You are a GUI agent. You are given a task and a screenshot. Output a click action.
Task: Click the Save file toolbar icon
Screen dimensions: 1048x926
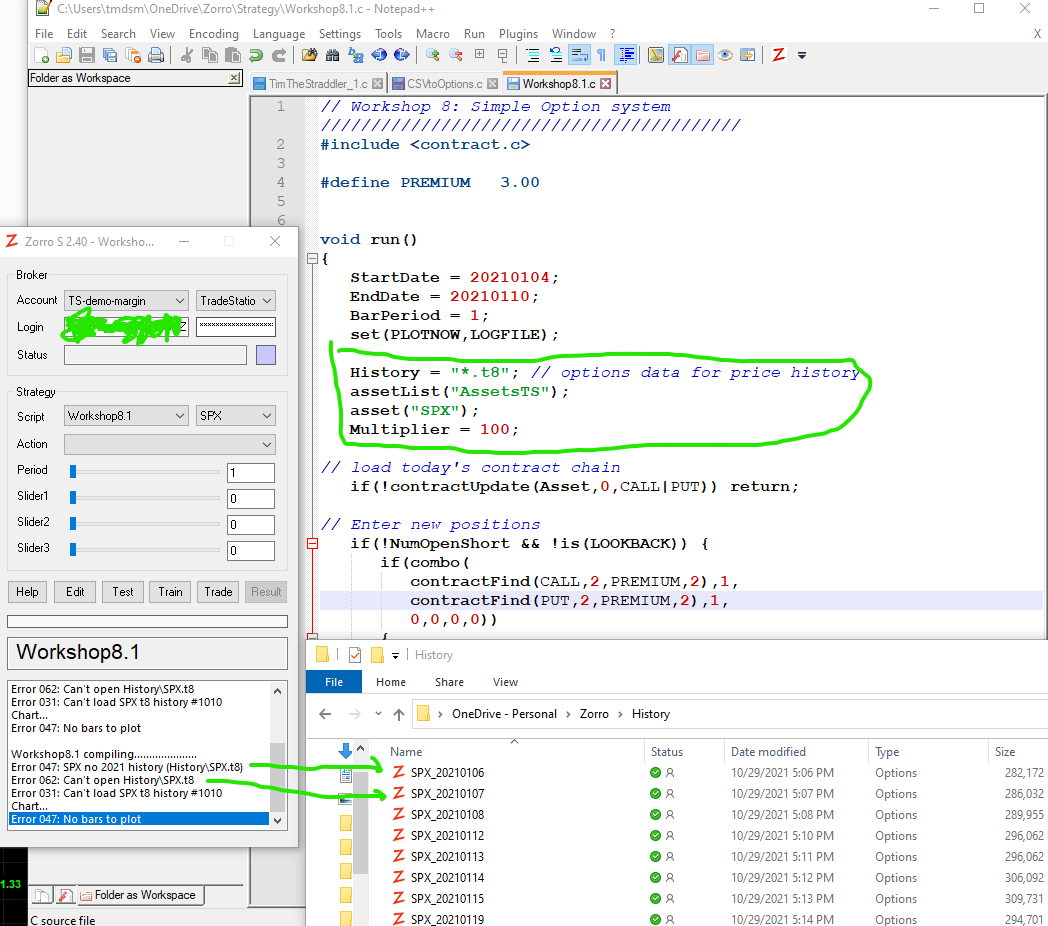(x=86, y=55)
